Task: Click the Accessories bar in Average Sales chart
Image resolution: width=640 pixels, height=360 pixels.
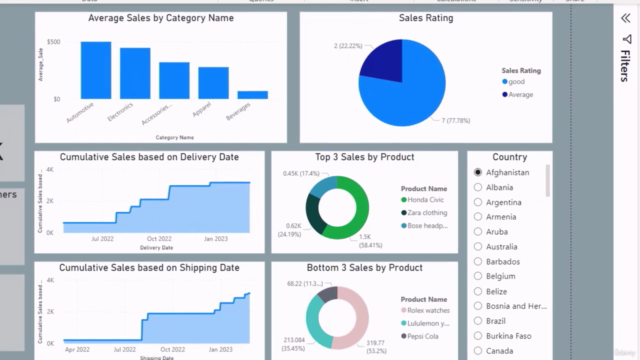Action: click(174, 80)
